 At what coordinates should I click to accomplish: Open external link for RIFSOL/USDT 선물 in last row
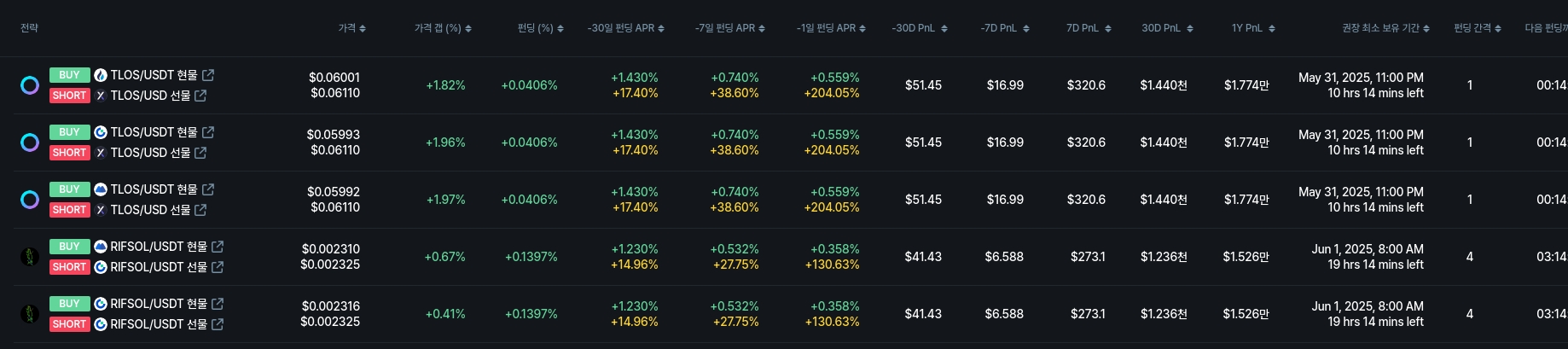pyautogui.click(x=218, y=324)
